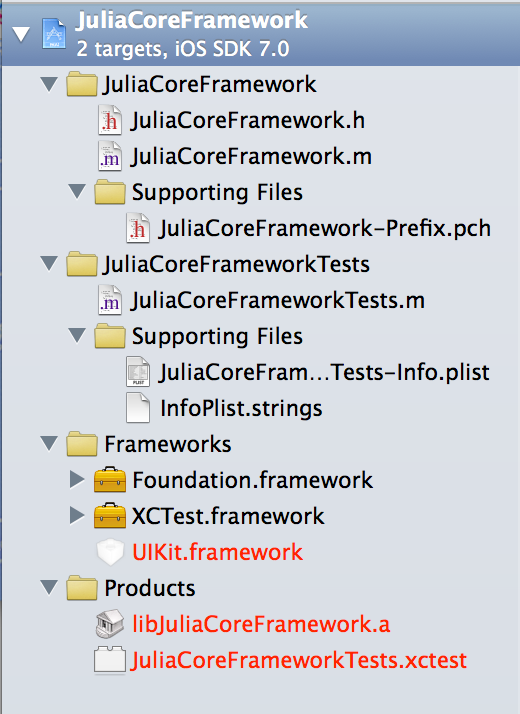Click the XCTest.framework toolbox icon

point(110,515)
